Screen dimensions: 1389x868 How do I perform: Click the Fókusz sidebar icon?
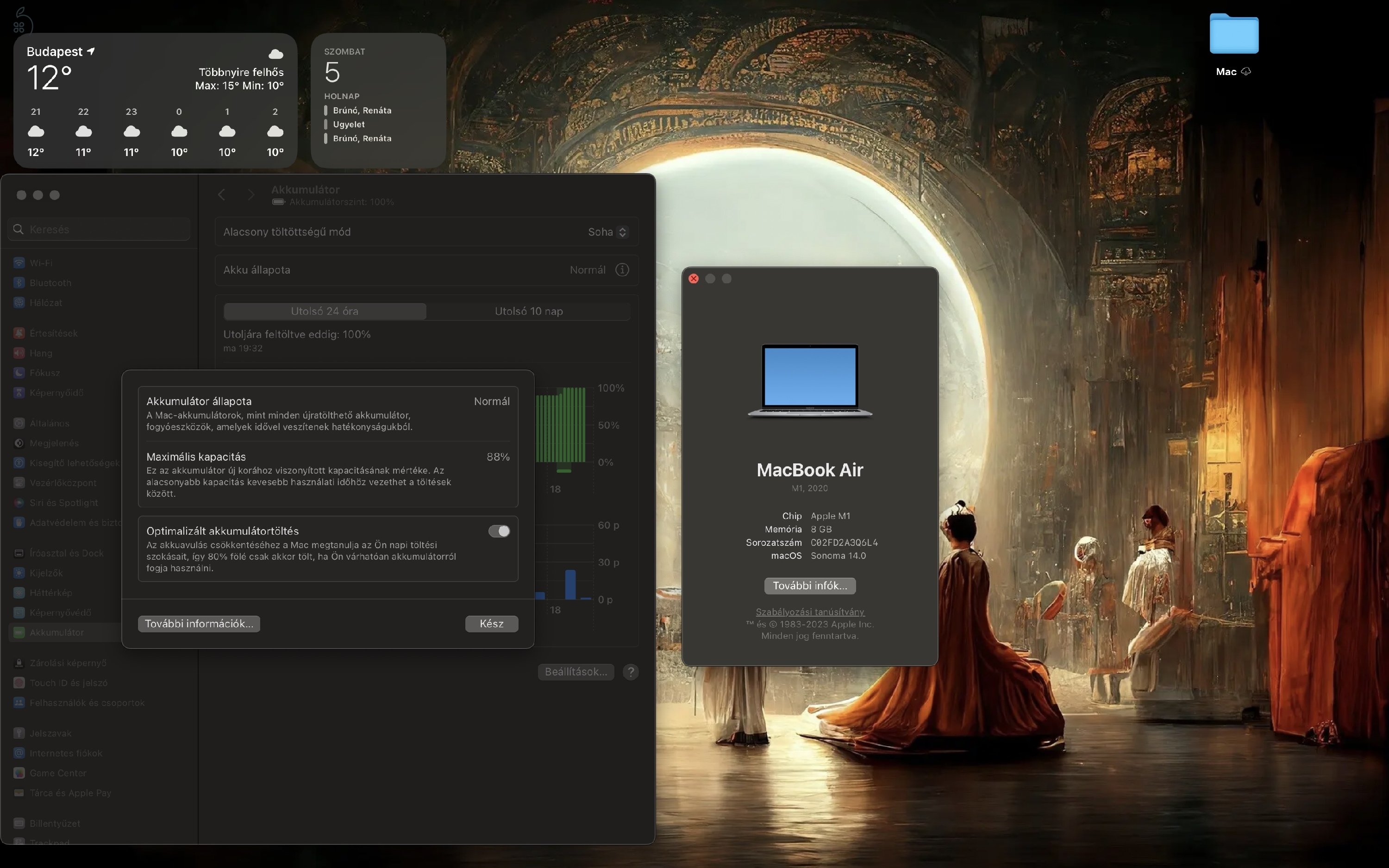[19, 373]
